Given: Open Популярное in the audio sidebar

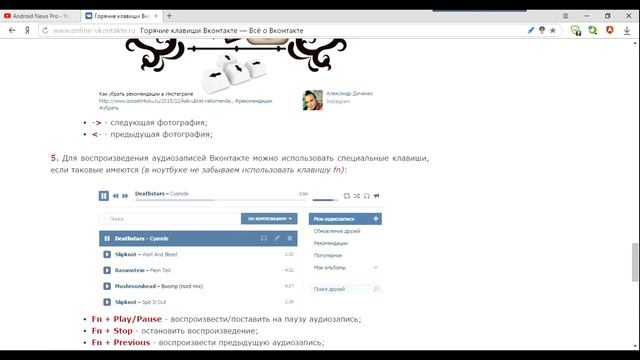Looking at the screenshot, I should (328, 256).
